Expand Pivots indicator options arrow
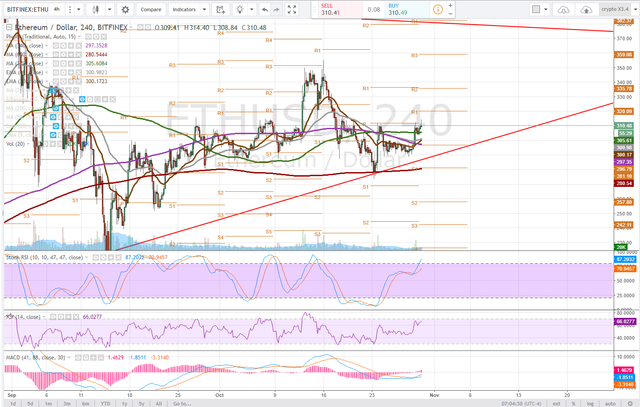Viewport: 640px width, 407px height. pyautogui.click(x=79, y=37)
